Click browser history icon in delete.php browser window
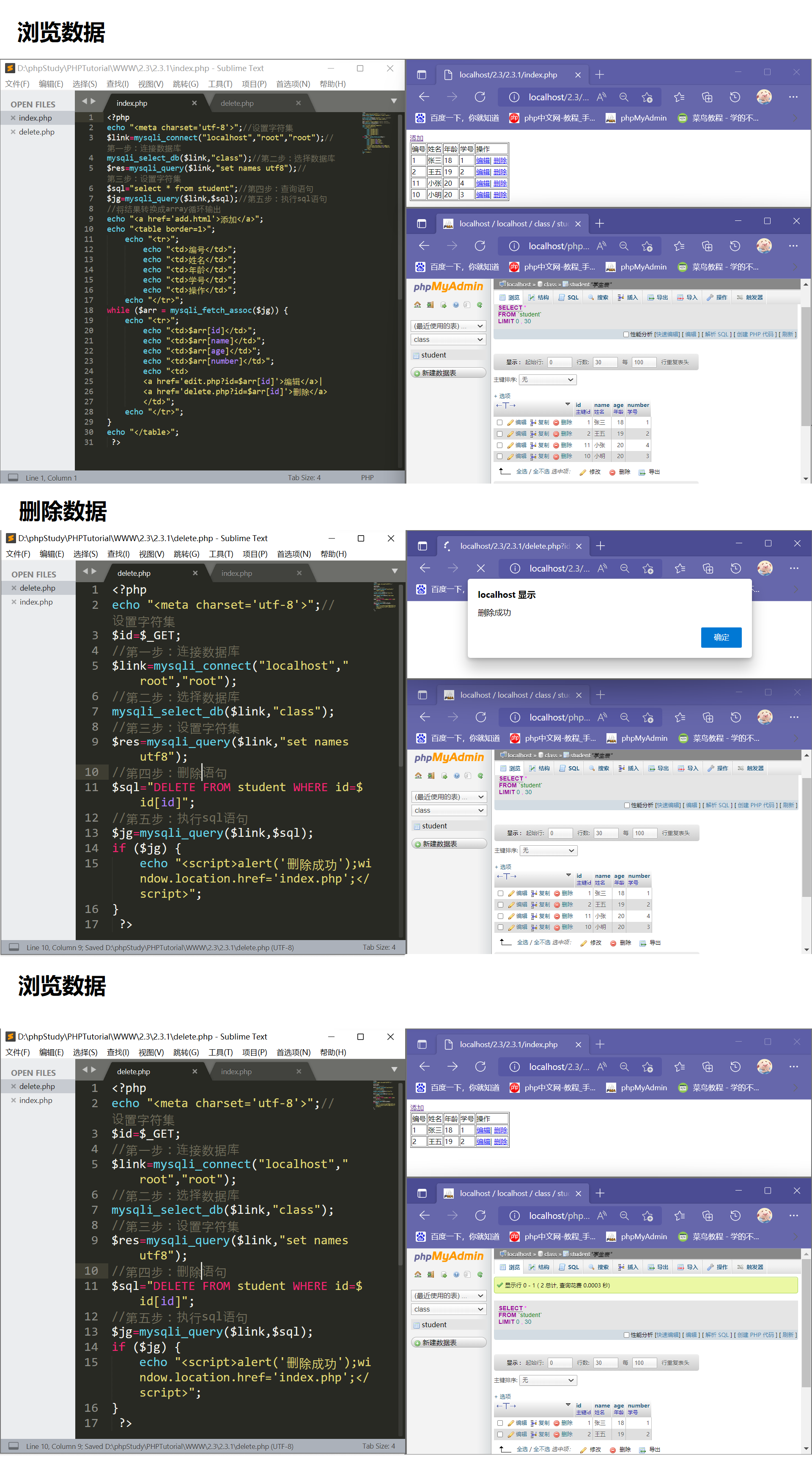This screenshot has height=1463, width=812. (x=735, y=569)
